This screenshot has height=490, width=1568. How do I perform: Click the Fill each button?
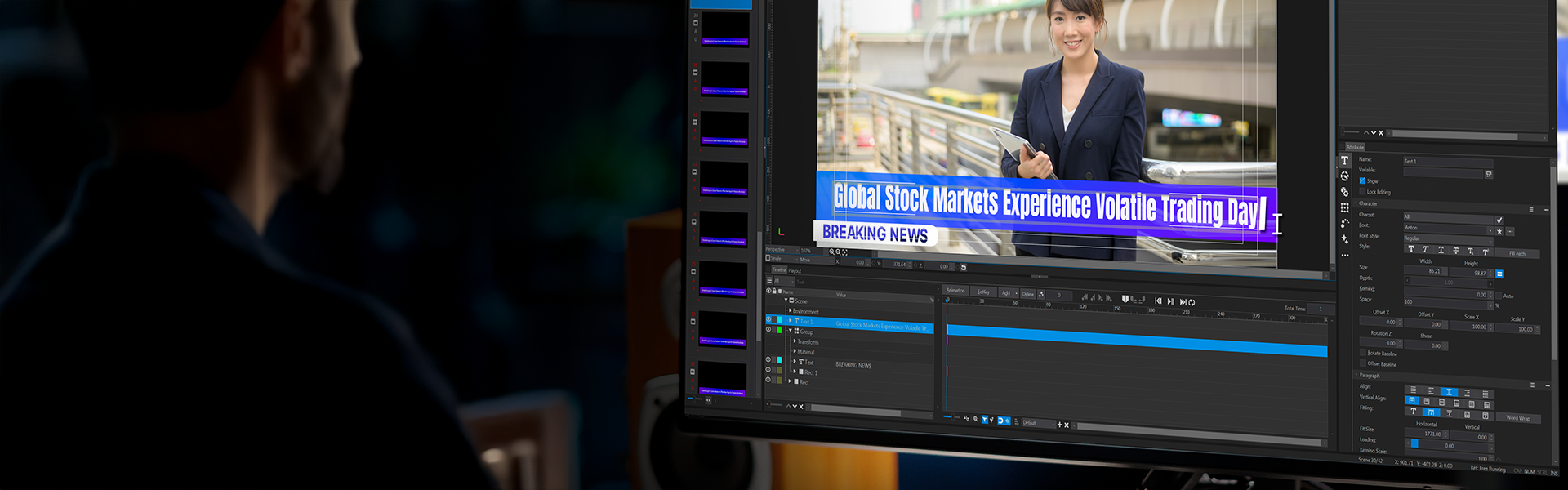[x=1517, y=254]
